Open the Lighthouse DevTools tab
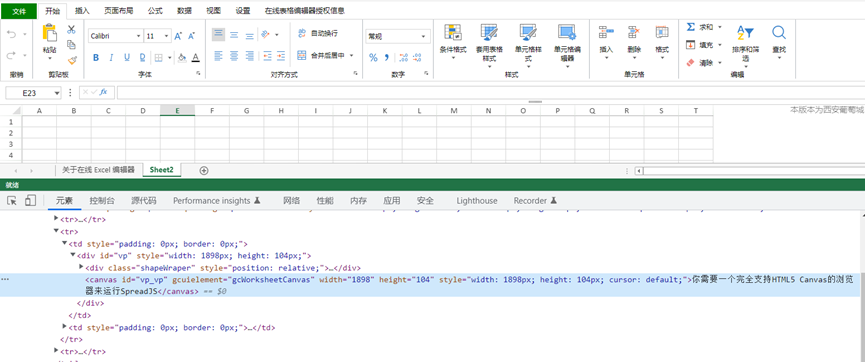Screen dimensions: 865x362 point(477,201)
